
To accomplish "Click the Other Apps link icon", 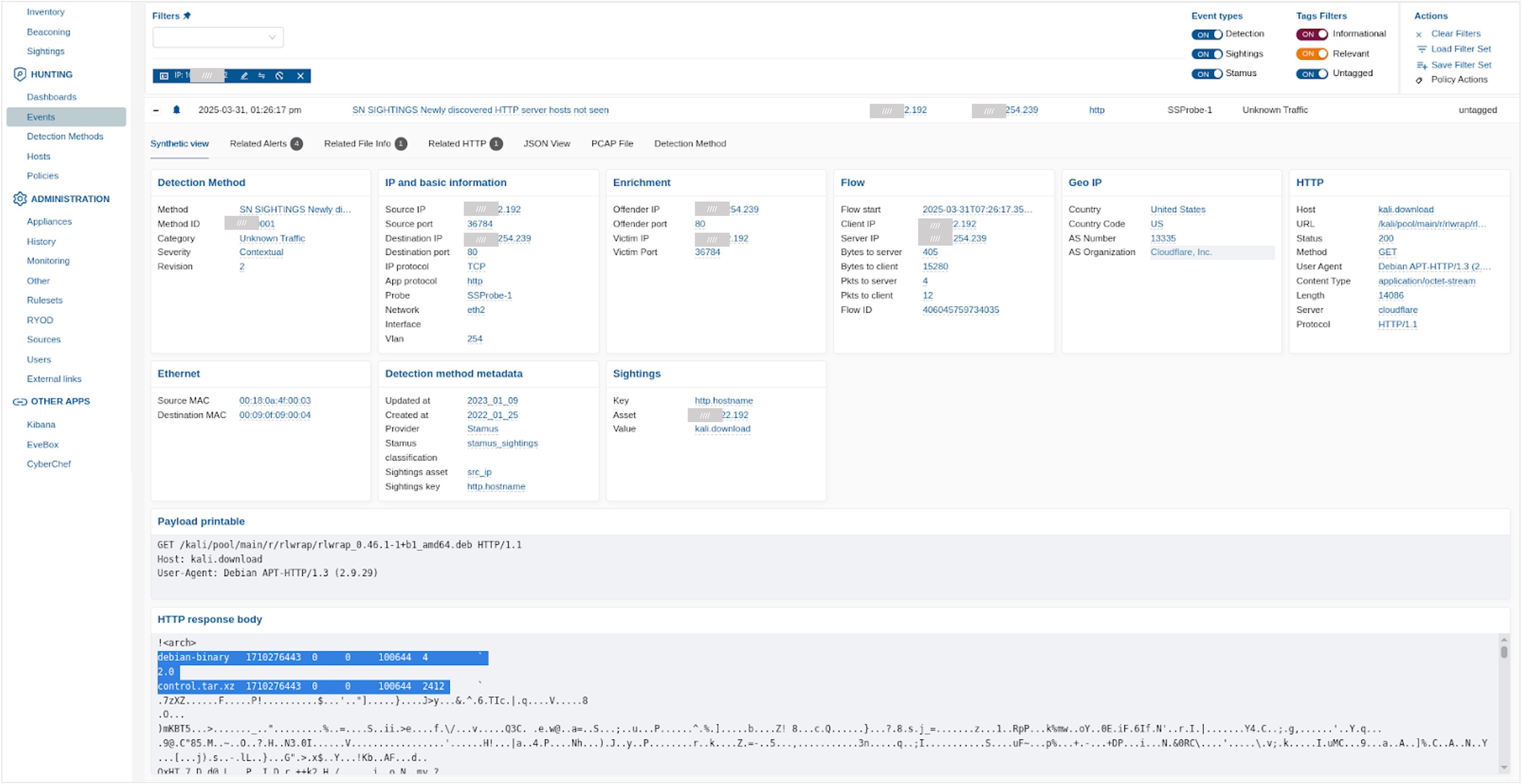I will (19, 401).
